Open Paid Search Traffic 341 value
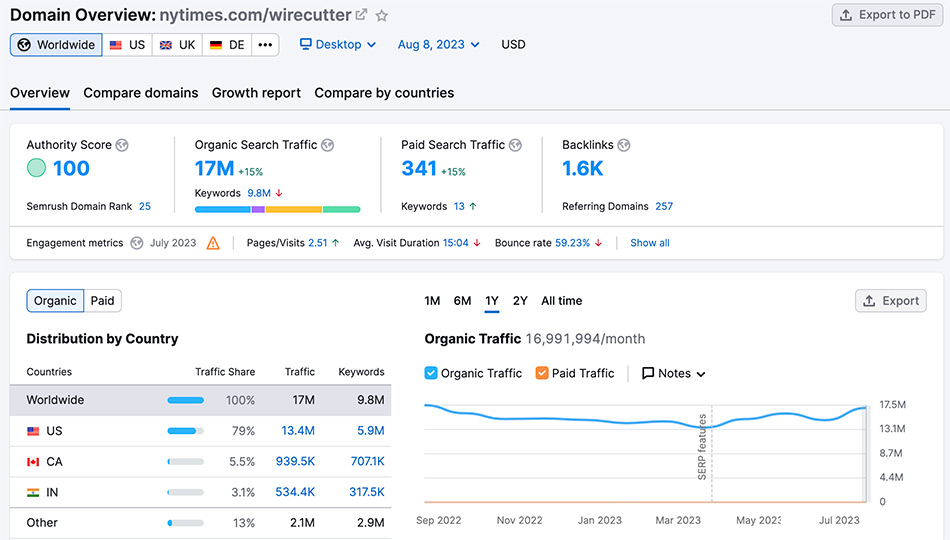950x540 pixels. [x=419, y=168]
